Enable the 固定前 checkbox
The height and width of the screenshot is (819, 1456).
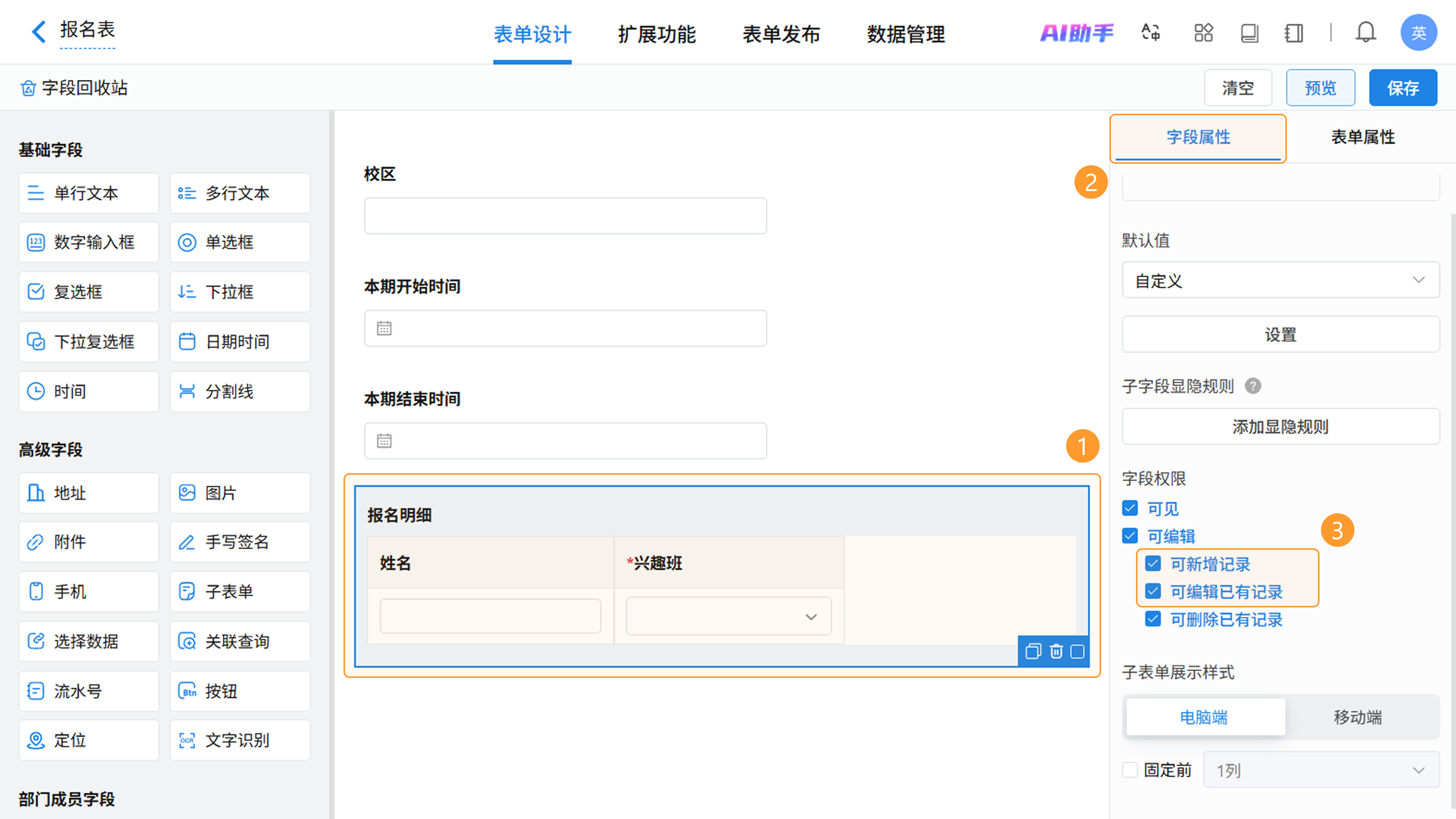[x=1130, y=770]
